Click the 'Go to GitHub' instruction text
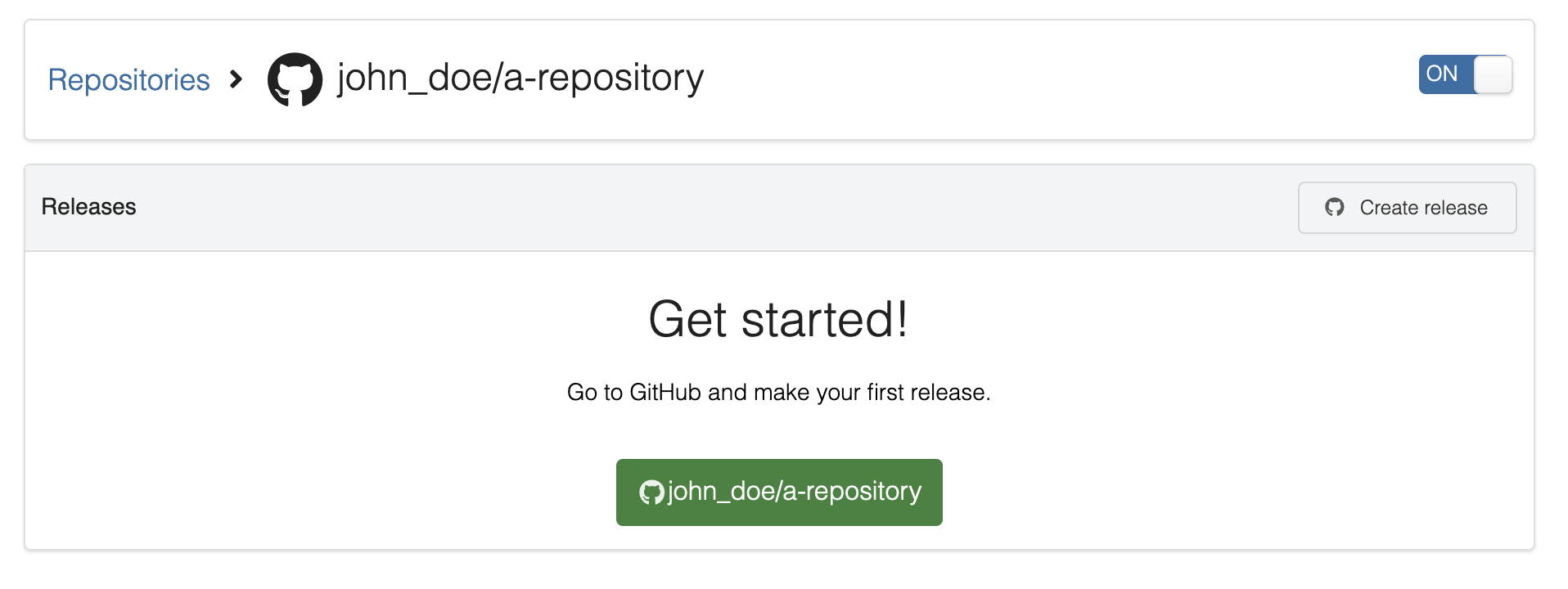Image resolution: width=1568 pixels, height=589 pixels. 778,393
